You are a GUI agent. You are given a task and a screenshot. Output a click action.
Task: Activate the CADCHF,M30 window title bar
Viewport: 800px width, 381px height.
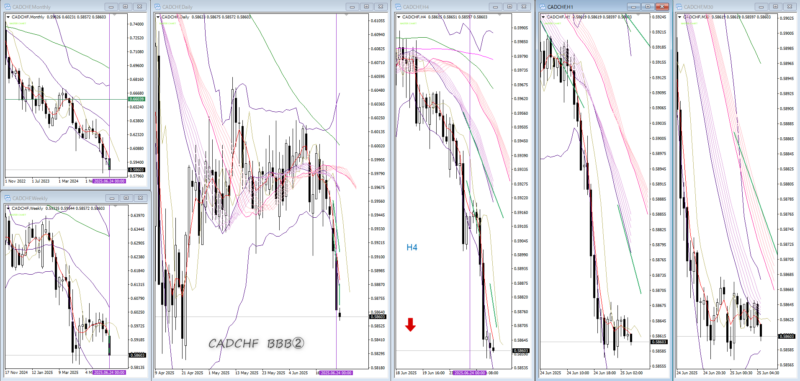736,7
